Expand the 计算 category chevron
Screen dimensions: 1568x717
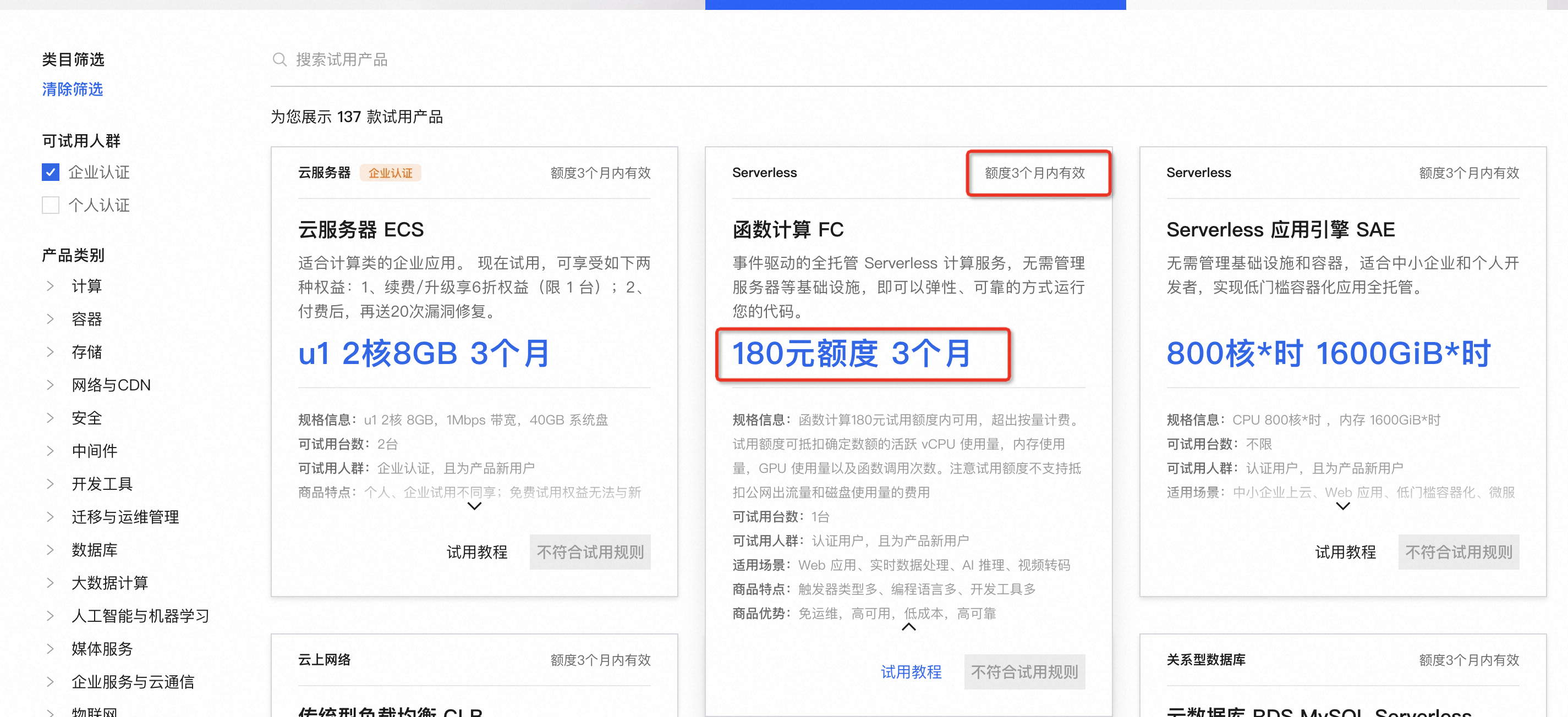51,286
